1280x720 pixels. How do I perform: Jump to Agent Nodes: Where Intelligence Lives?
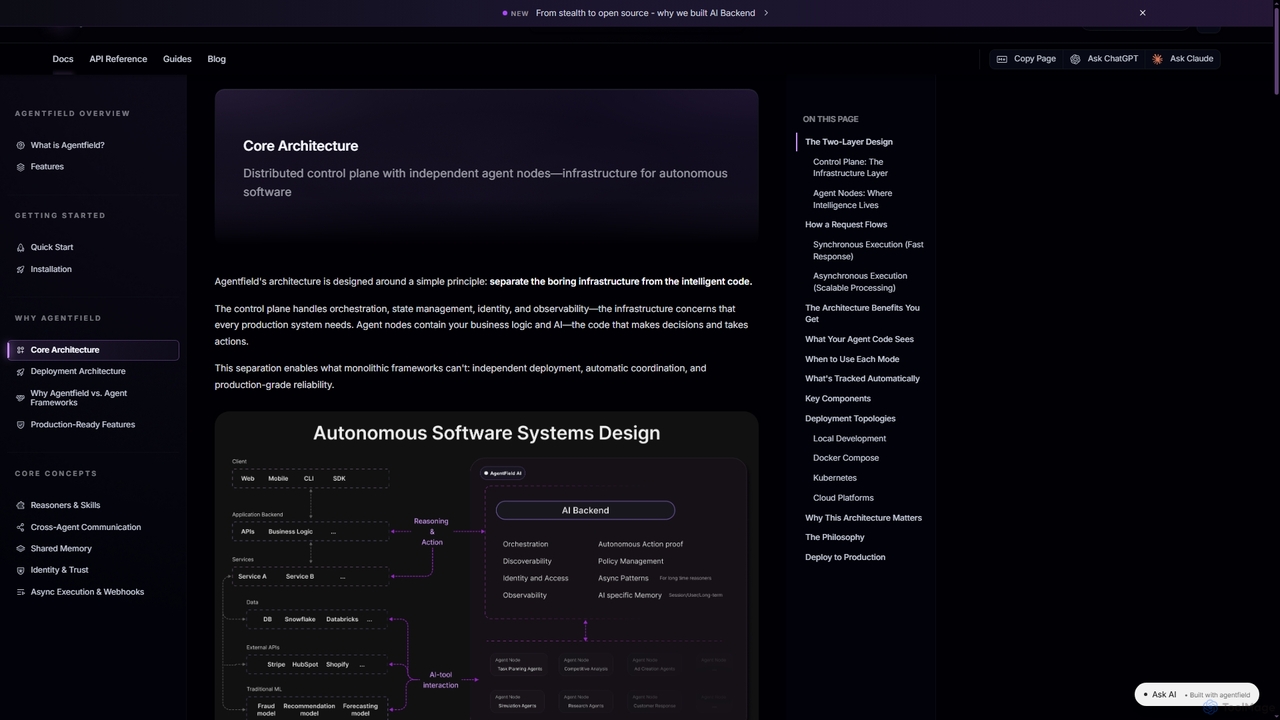[x=853, y=199]
